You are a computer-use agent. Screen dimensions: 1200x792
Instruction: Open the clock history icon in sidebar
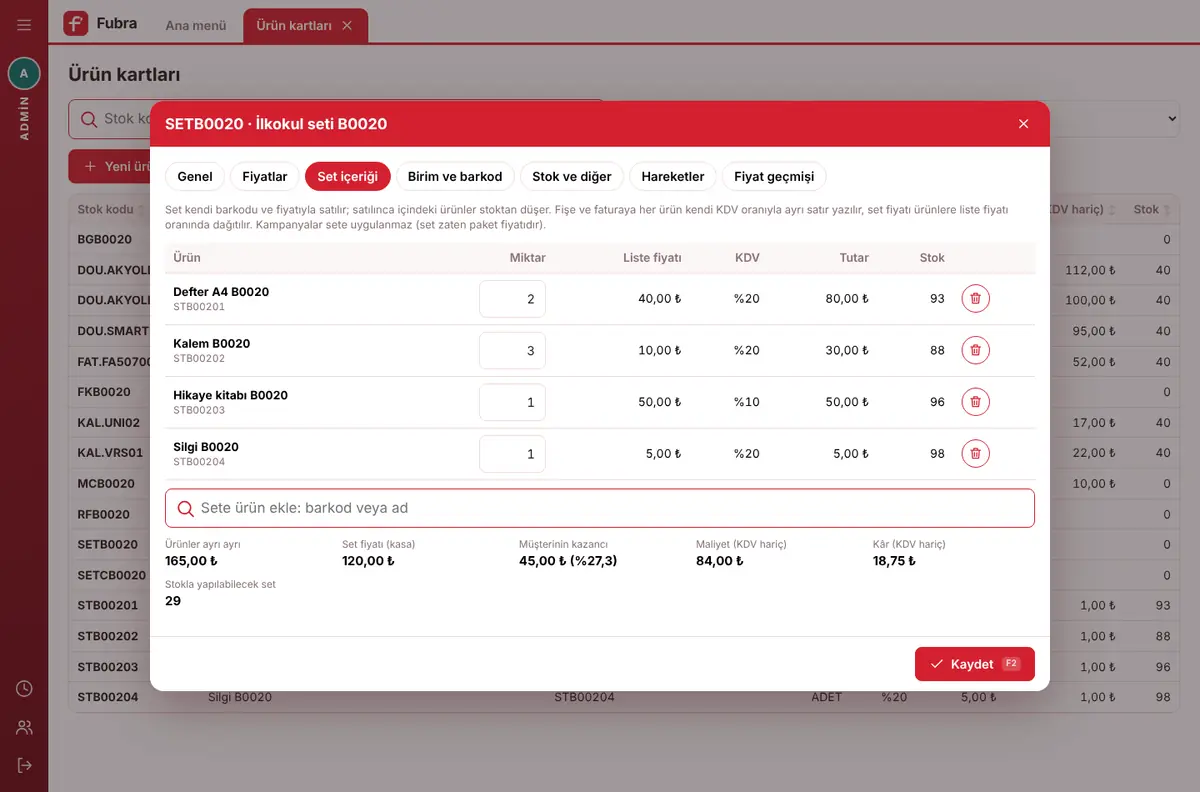click(24, 689)
